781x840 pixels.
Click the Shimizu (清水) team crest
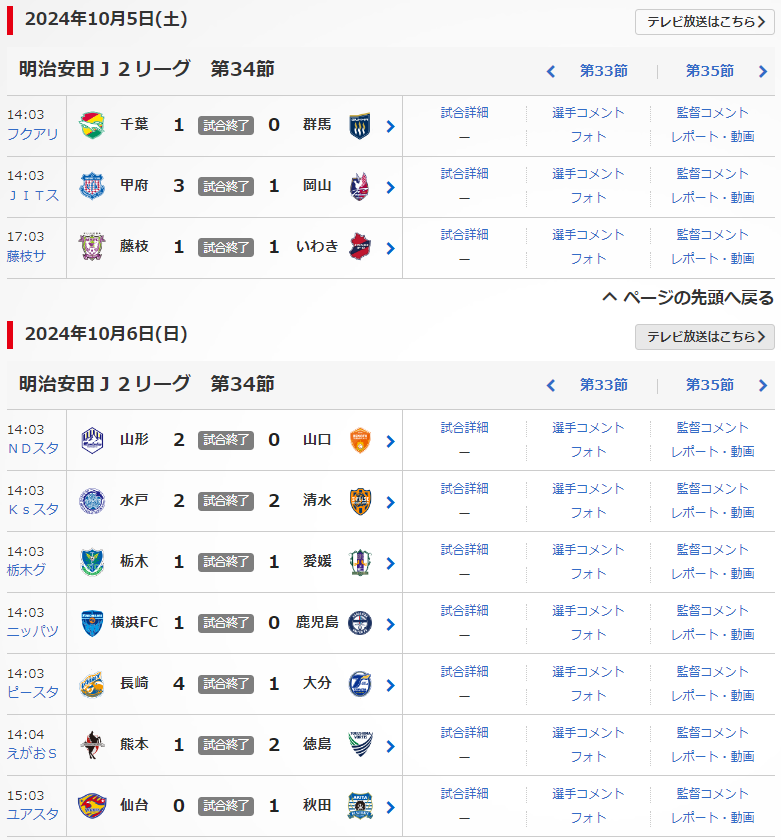[x=360, y=501]
